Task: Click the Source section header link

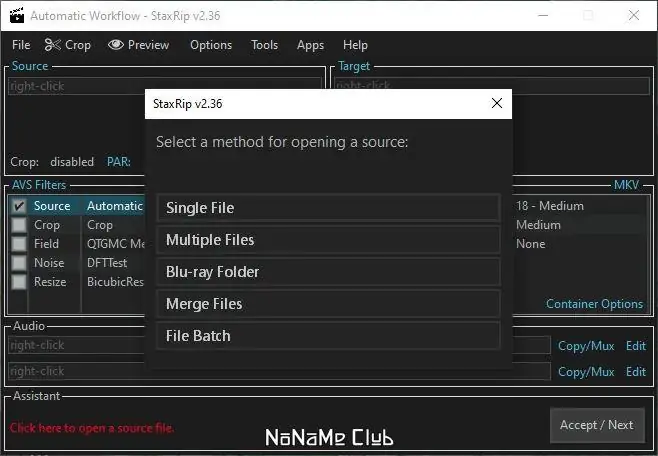Action: (x=30, y=66)
